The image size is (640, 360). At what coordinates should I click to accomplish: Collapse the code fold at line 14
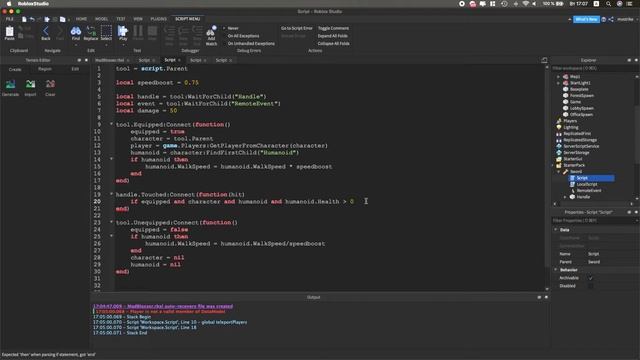pyautogui.click(x=111, y=159)
